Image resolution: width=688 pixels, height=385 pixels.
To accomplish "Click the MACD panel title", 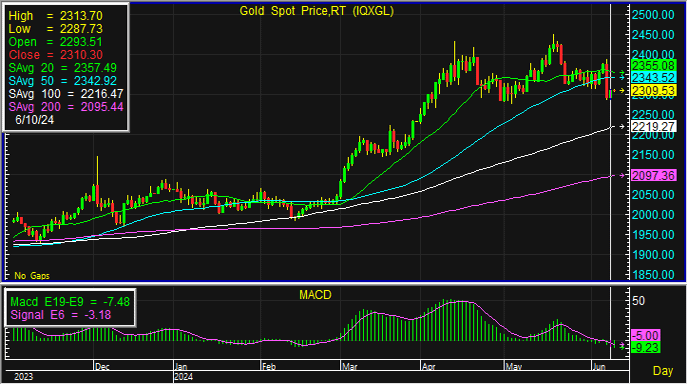I will pos(315,295).
